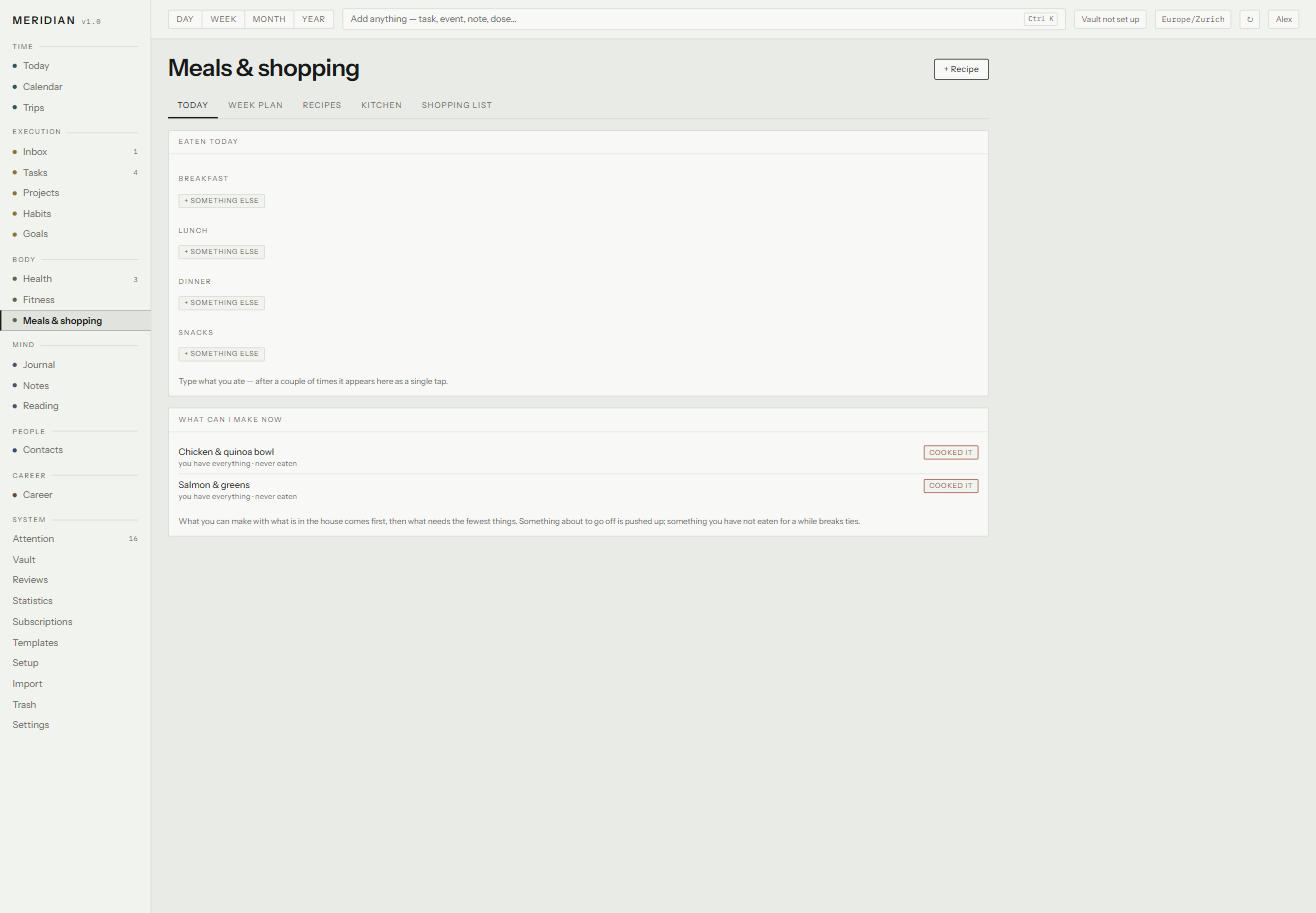This screenshot has width=1316, height=913.
Task: Open the Trash
Action: (x=75, y=705)
